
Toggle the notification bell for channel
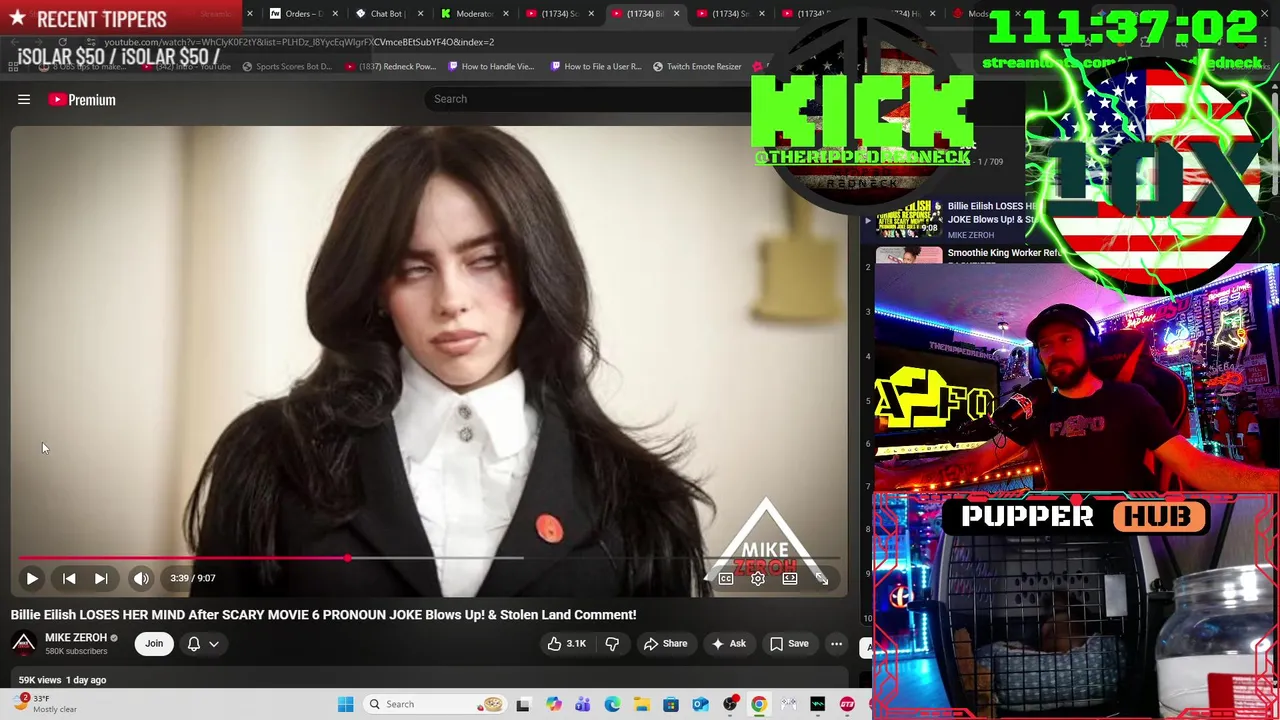tap(194, 644)
